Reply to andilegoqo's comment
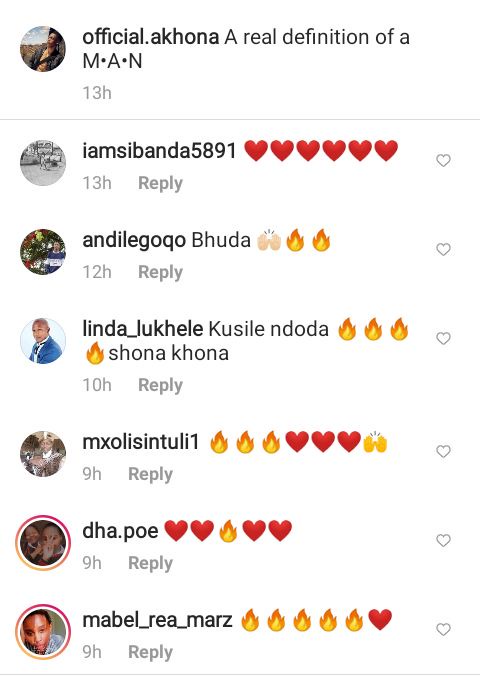The image size is (480, 676). click(160, 272)
